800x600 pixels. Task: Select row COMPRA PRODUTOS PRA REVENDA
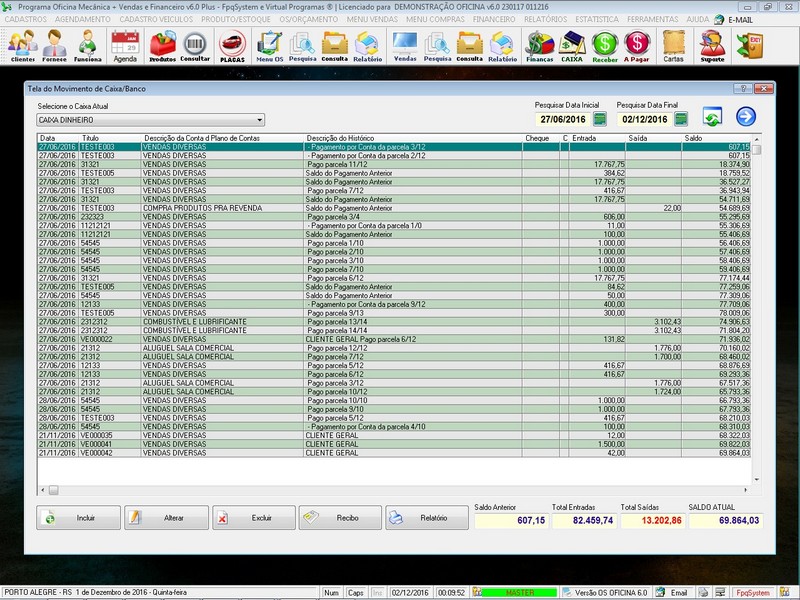pos(394,208)
